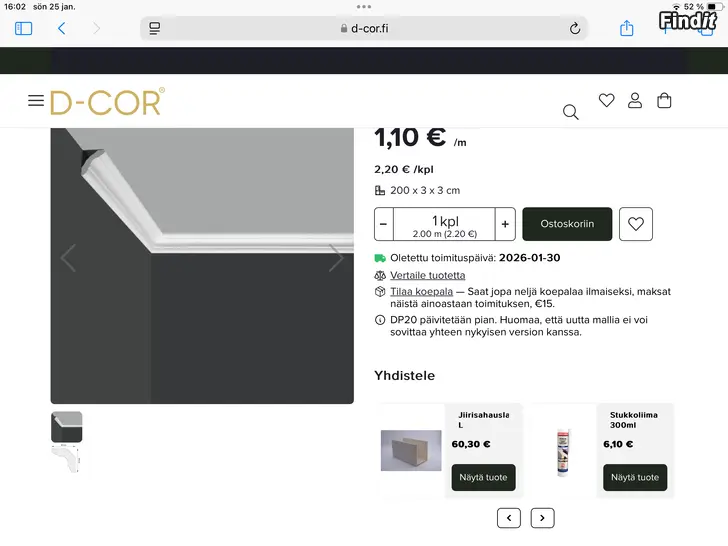Viewport: 728px width, 546px height.
Task: Click Näytä tuote for Stukkoliima 300ml
Action: (x=635, y=477)
